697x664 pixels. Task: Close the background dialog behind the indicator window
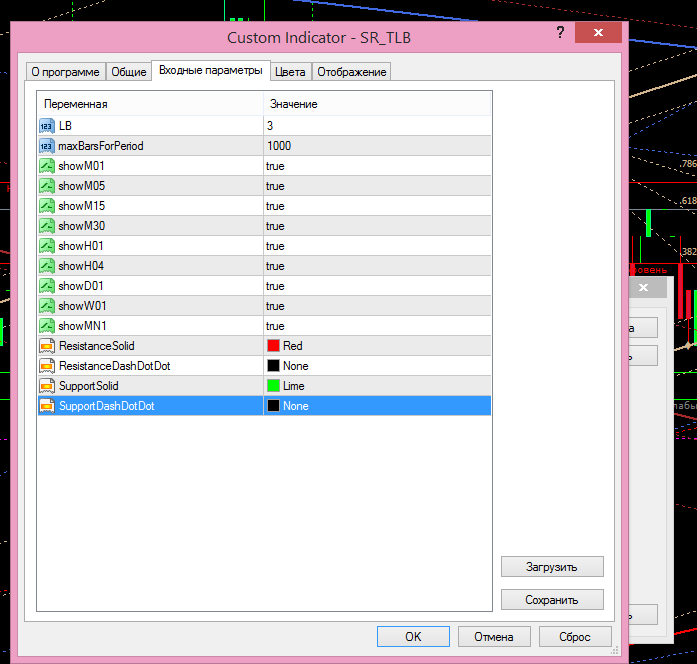643,288
